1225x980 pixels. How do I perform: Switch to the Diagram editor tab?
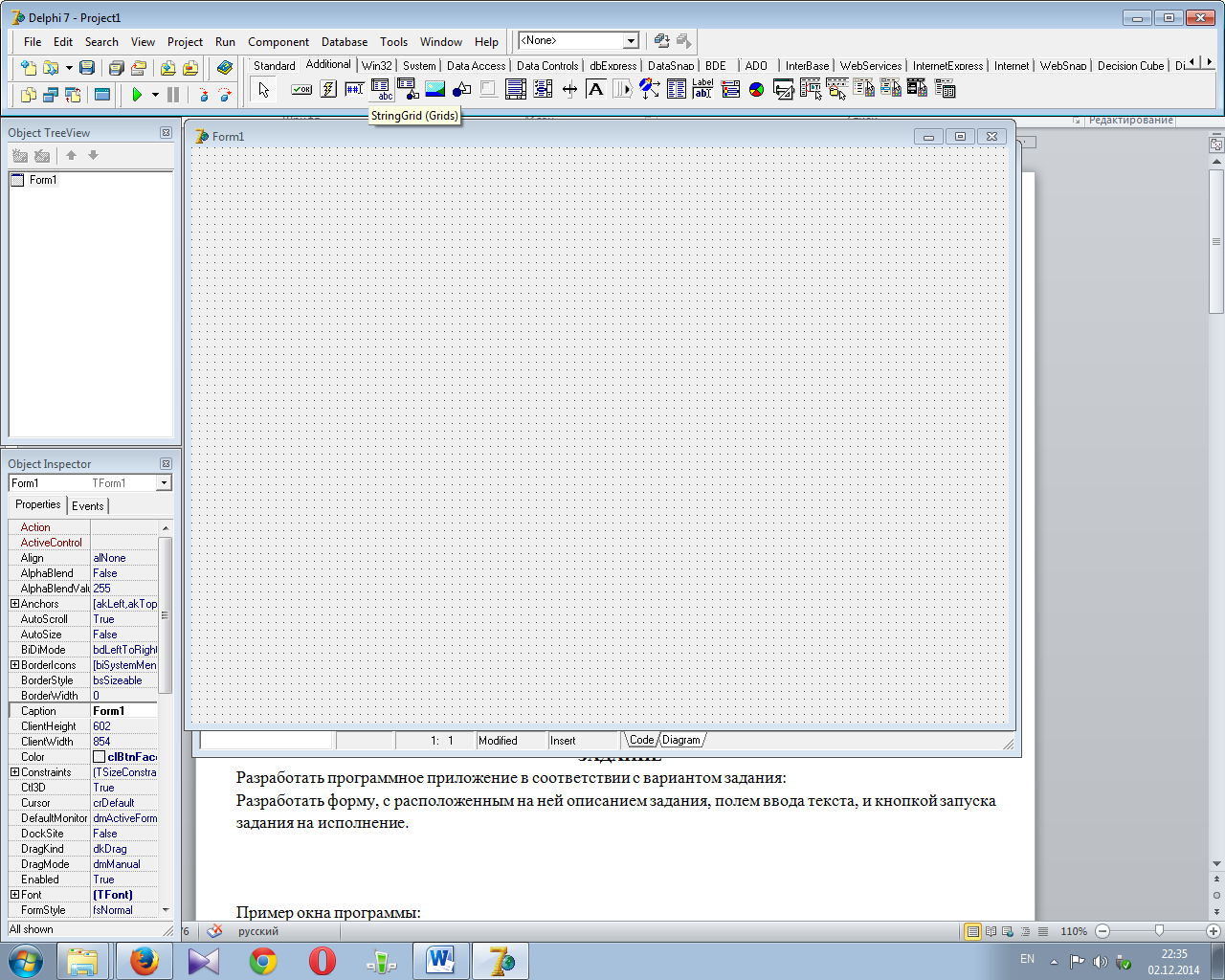pos(681,740)
